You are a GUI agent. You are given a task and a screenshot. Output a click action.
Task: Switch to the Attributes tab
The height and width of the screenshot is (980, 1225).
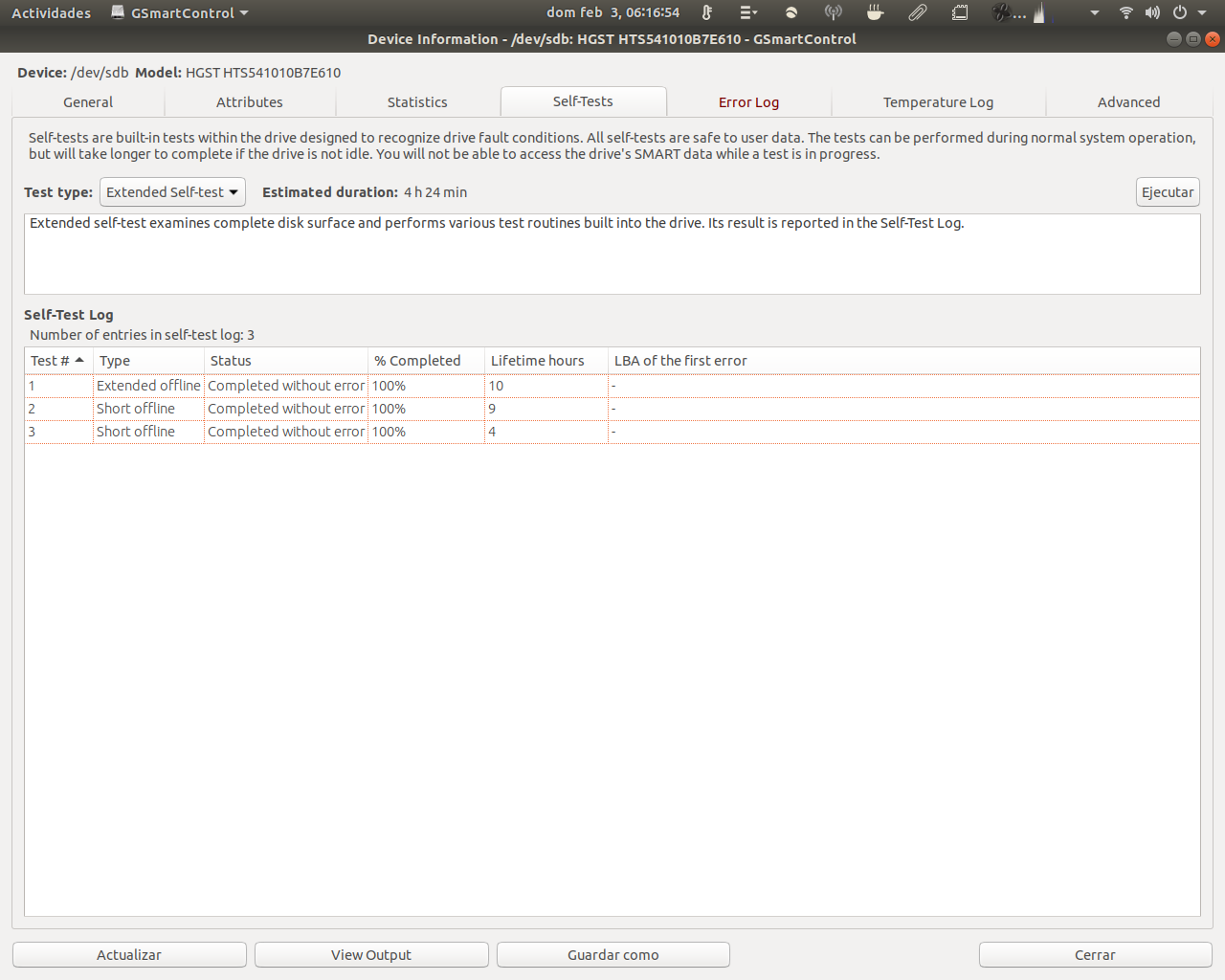click(250, 102)
